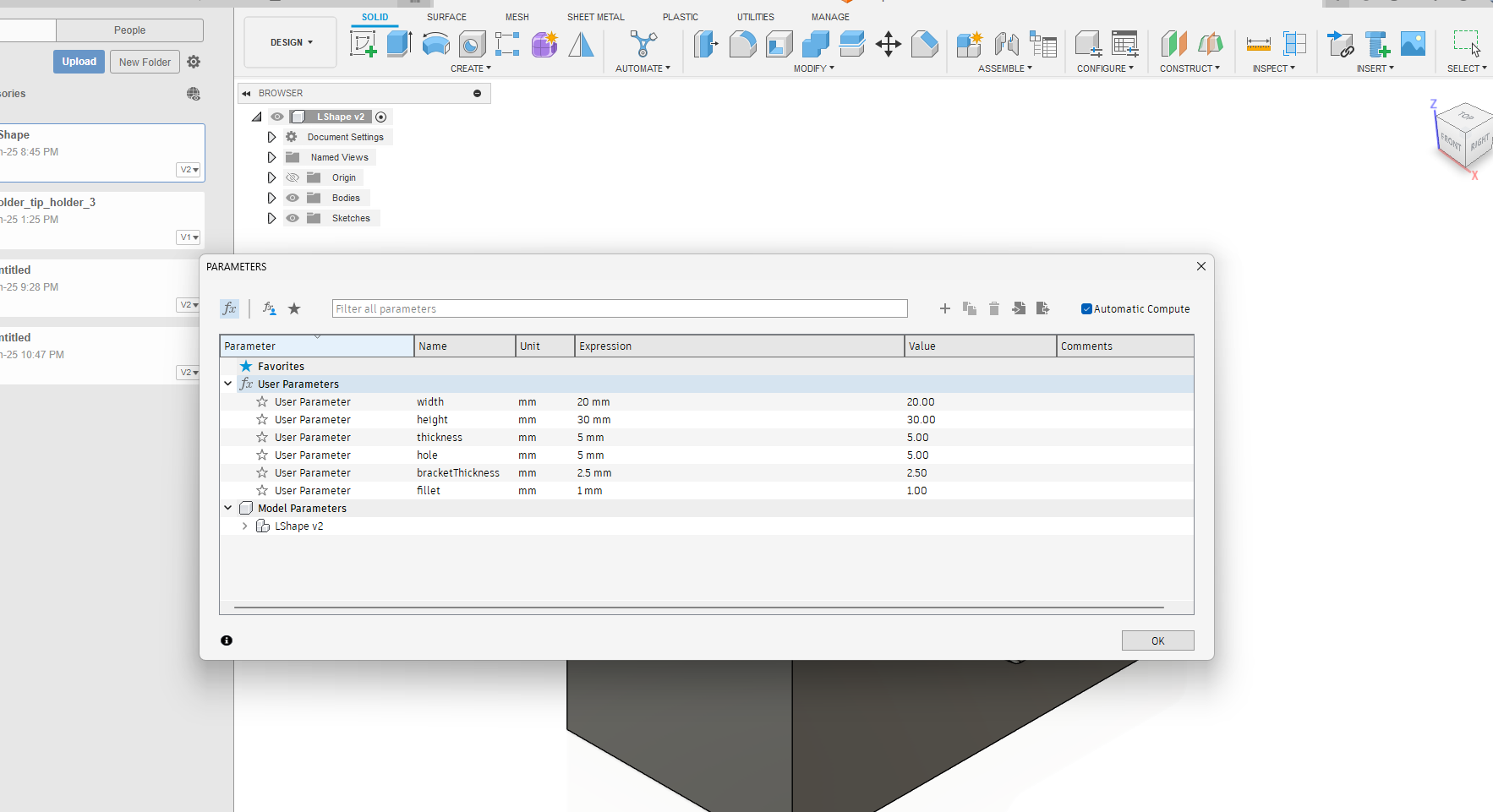Open the ASSEMBLE menu dropdown

click(x=1005, y=68)
